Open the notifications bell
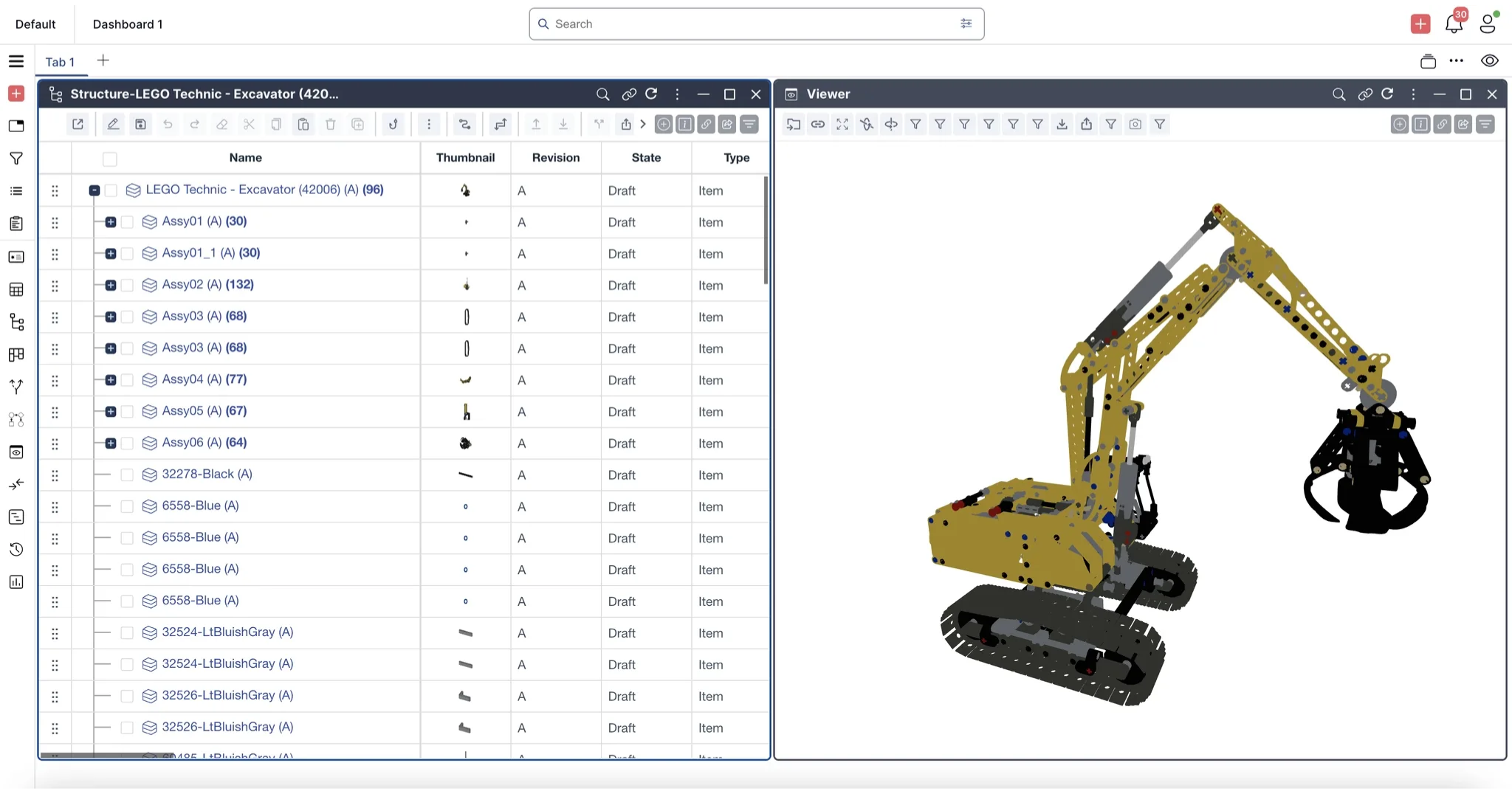Image resolution: width=1512 pixels, height=794 pixels. click(1454, 24)
